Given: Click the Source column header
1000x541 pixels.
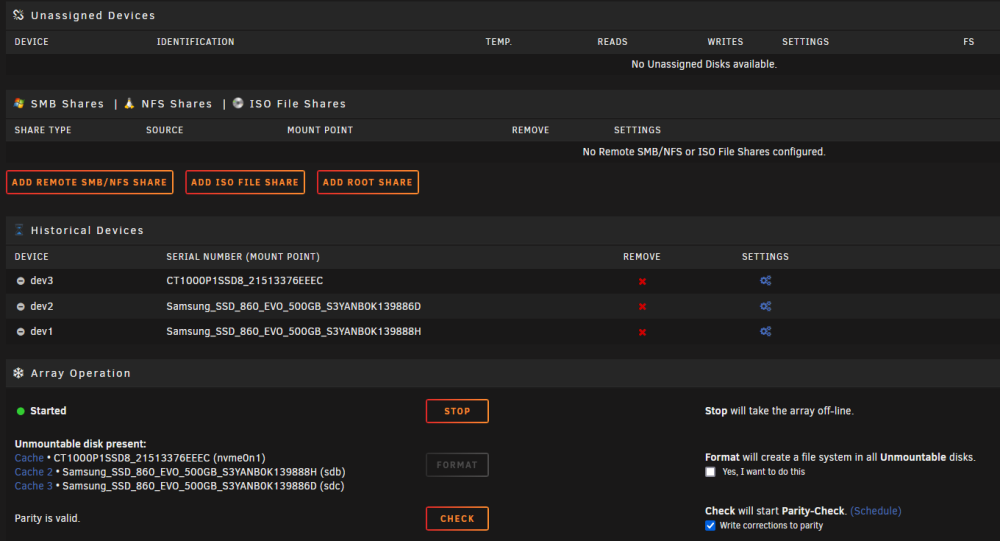Looking at the screenshot, I should coord(165,130).
